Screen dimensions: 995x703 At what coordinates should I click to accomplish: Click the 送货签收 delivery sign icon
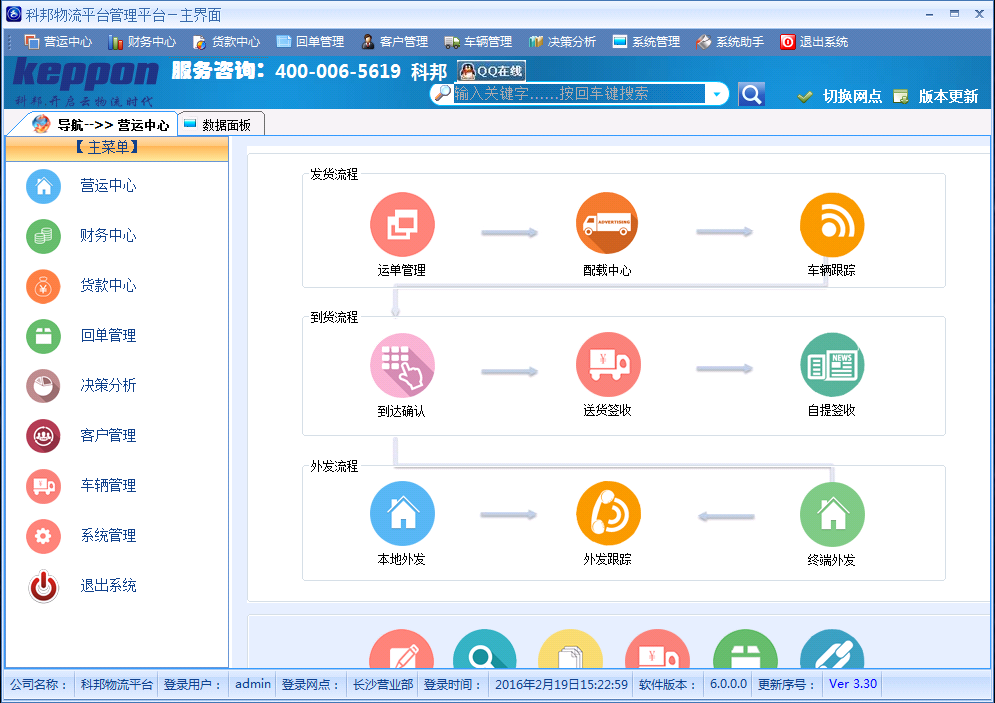pos(607,368)
